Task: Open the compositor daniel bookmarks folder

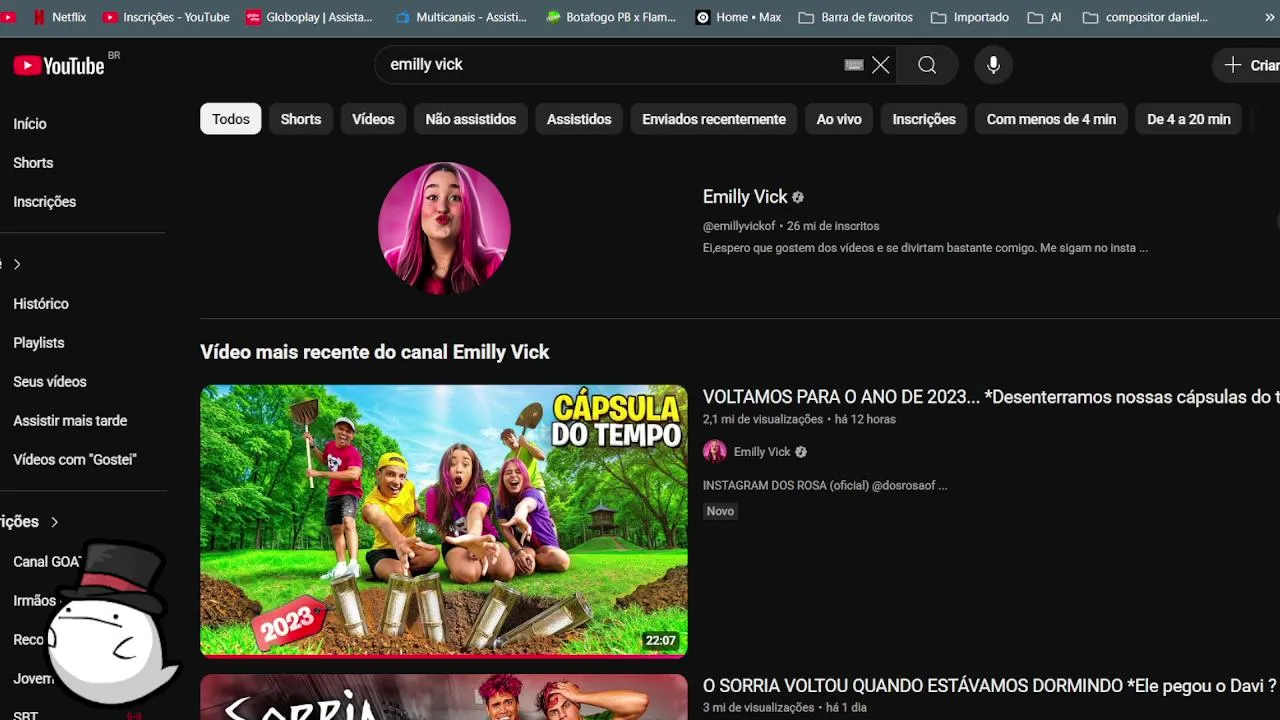Action: click(x=1145, y=17)
